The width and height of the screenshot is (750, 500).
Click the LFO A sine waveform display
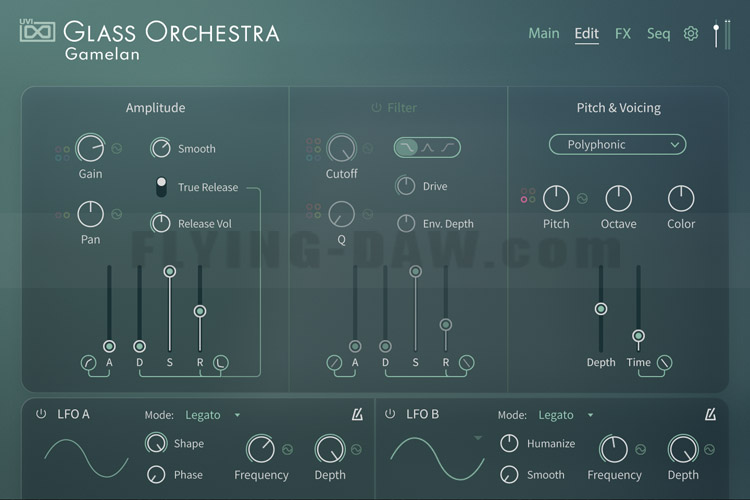(87, 458)
